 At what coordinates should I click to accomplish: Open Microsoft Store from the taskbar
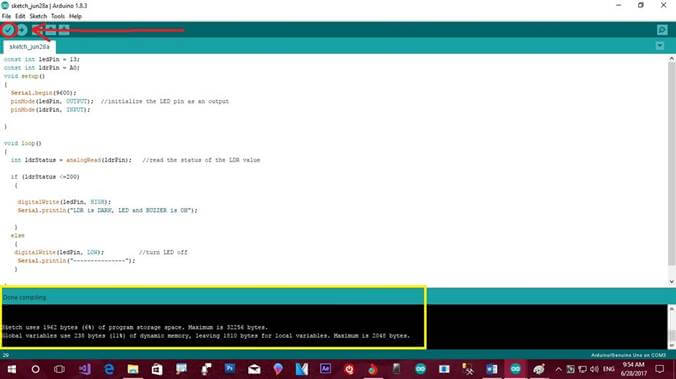coord(157,369)
